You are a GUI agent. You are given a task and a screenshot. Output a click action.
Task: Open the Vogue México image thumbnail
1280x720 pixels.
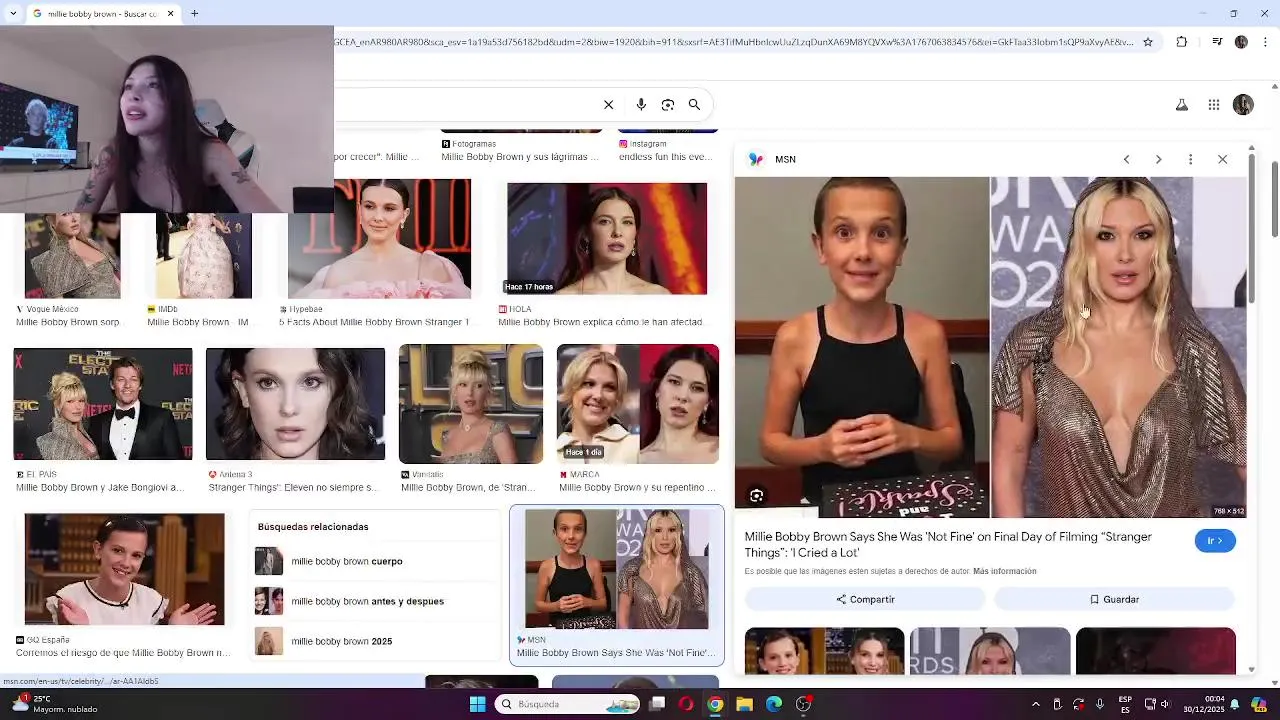tap(72, 256)
